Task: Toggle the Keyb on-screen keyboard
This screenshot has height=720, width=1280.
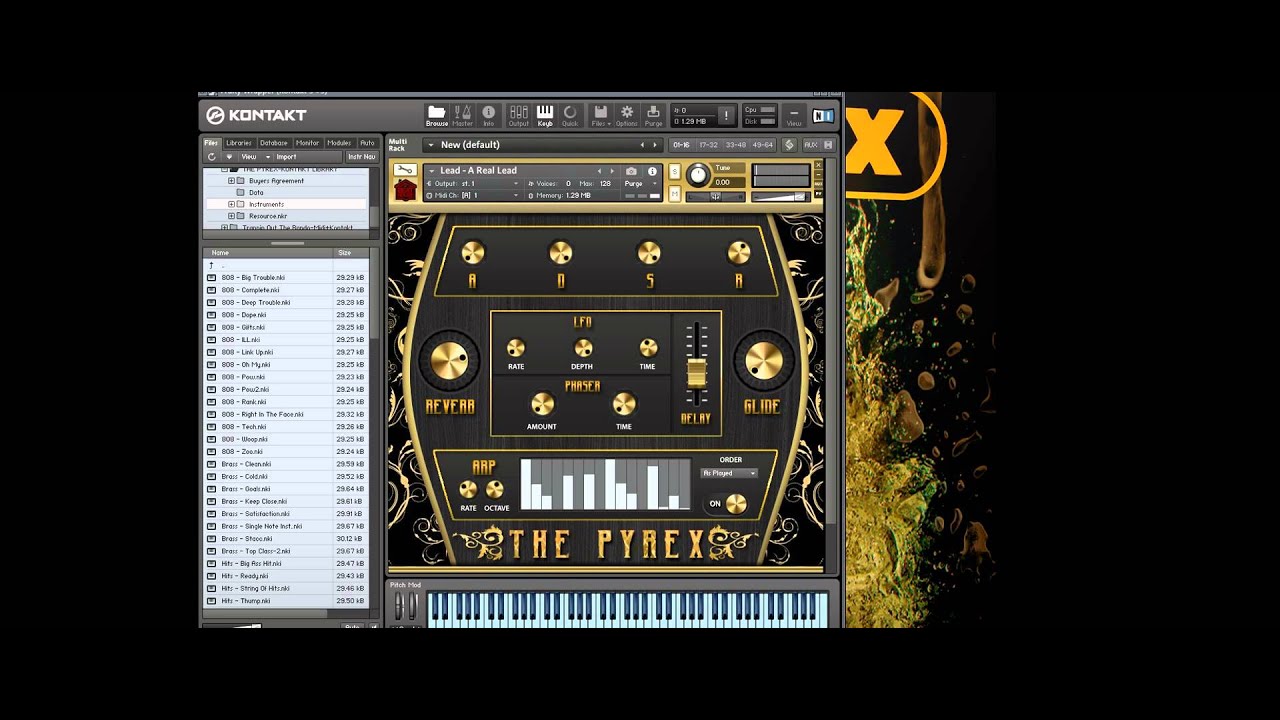Action: click(545, 115)
